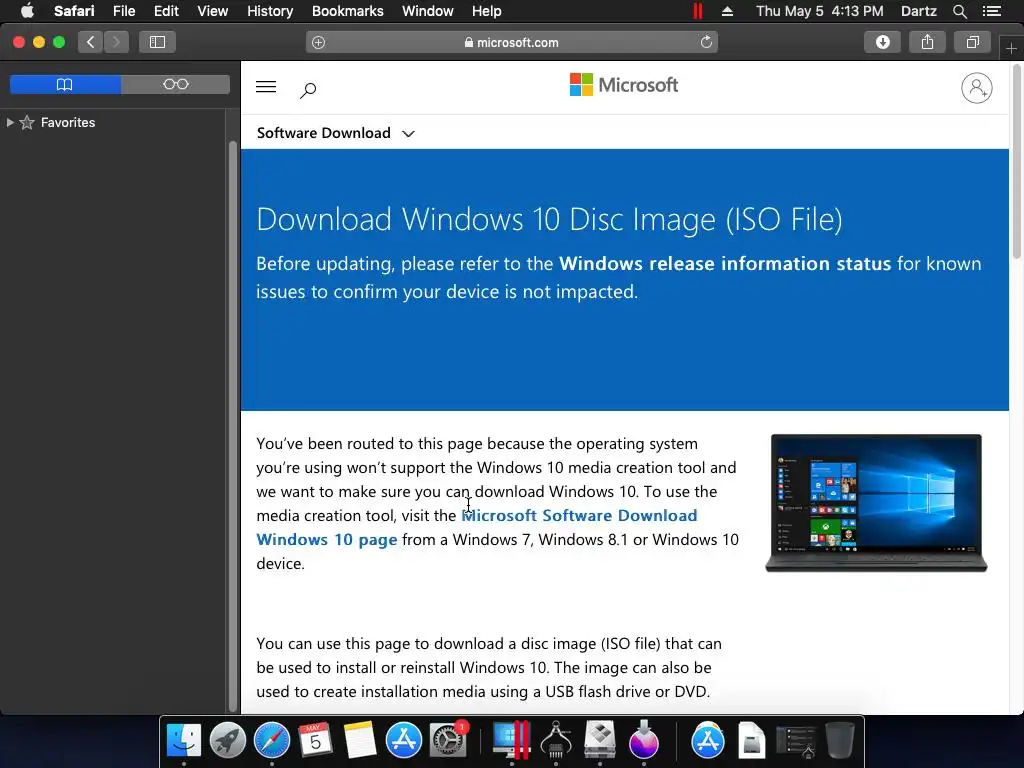1024x768 pixels.
Task: Open the View menu
Action: click(x=212, y=11)
